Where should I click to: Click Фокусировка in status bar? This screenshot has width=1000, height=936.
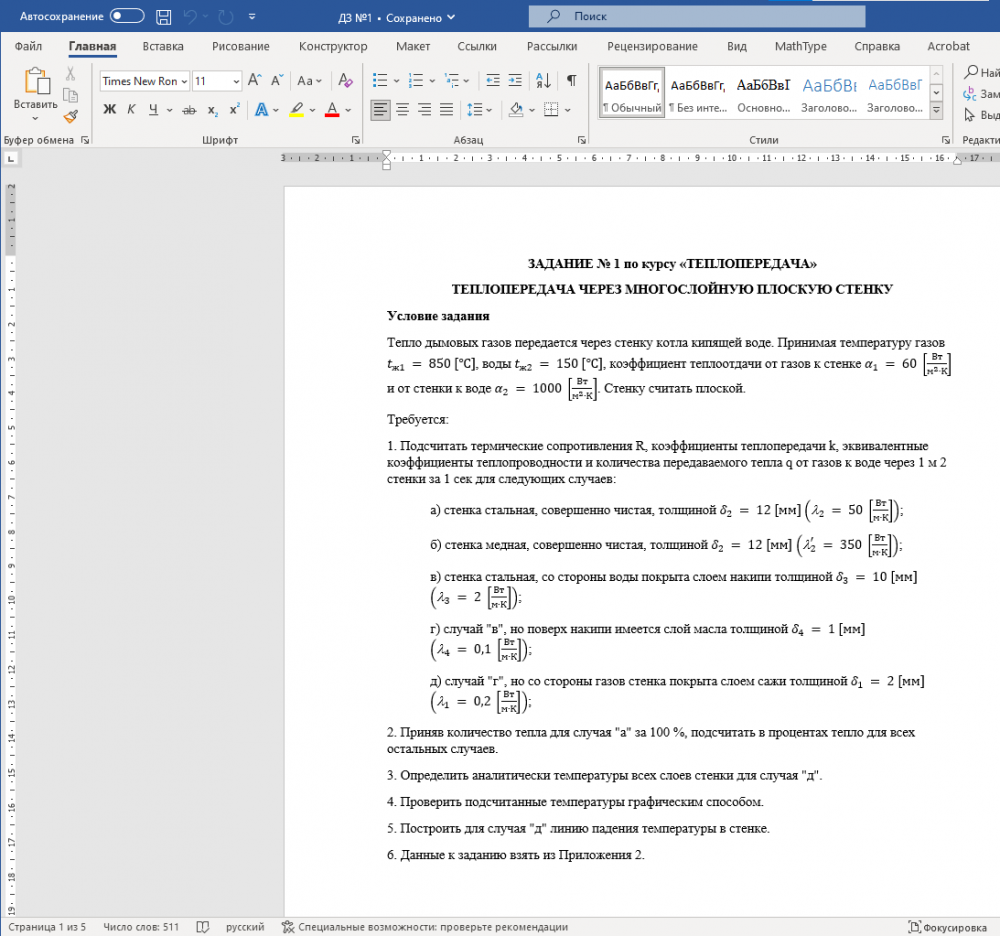coord(948,927)
